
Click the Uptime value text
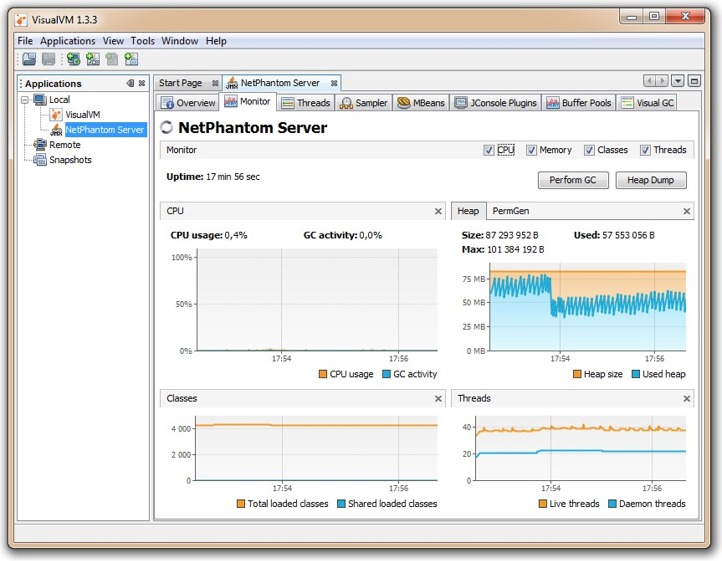point(233,177)
